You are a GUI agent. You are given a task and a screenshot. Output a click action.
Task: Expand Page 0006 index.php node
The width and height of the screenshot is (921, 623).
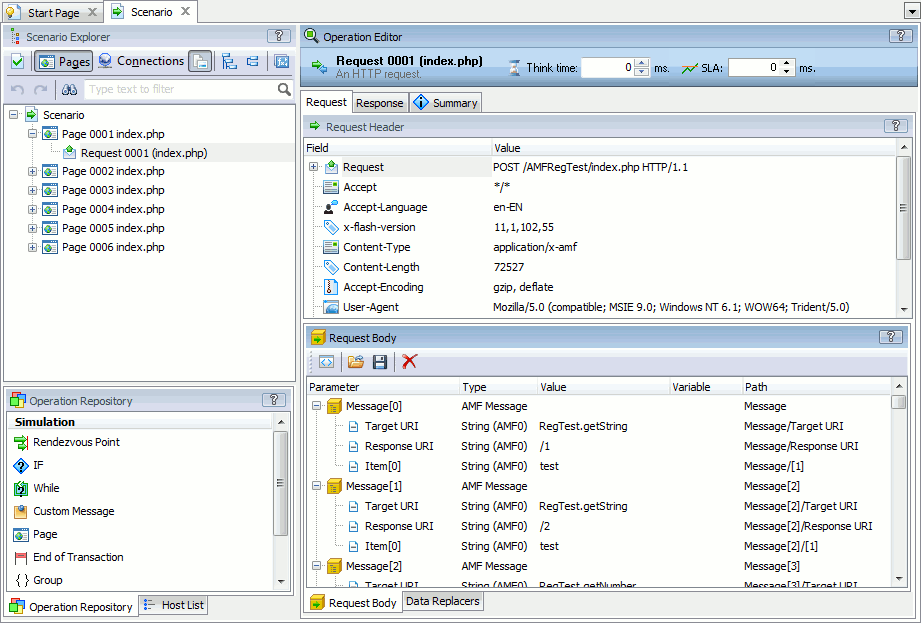tap(32, 247)
